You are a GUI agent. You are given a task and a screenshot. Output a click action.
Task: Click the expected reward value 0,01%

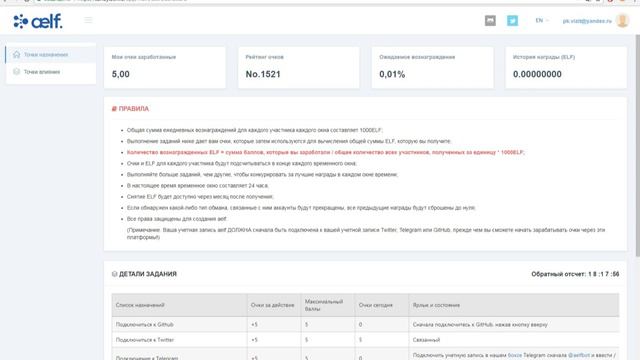(x=392, y=74)
